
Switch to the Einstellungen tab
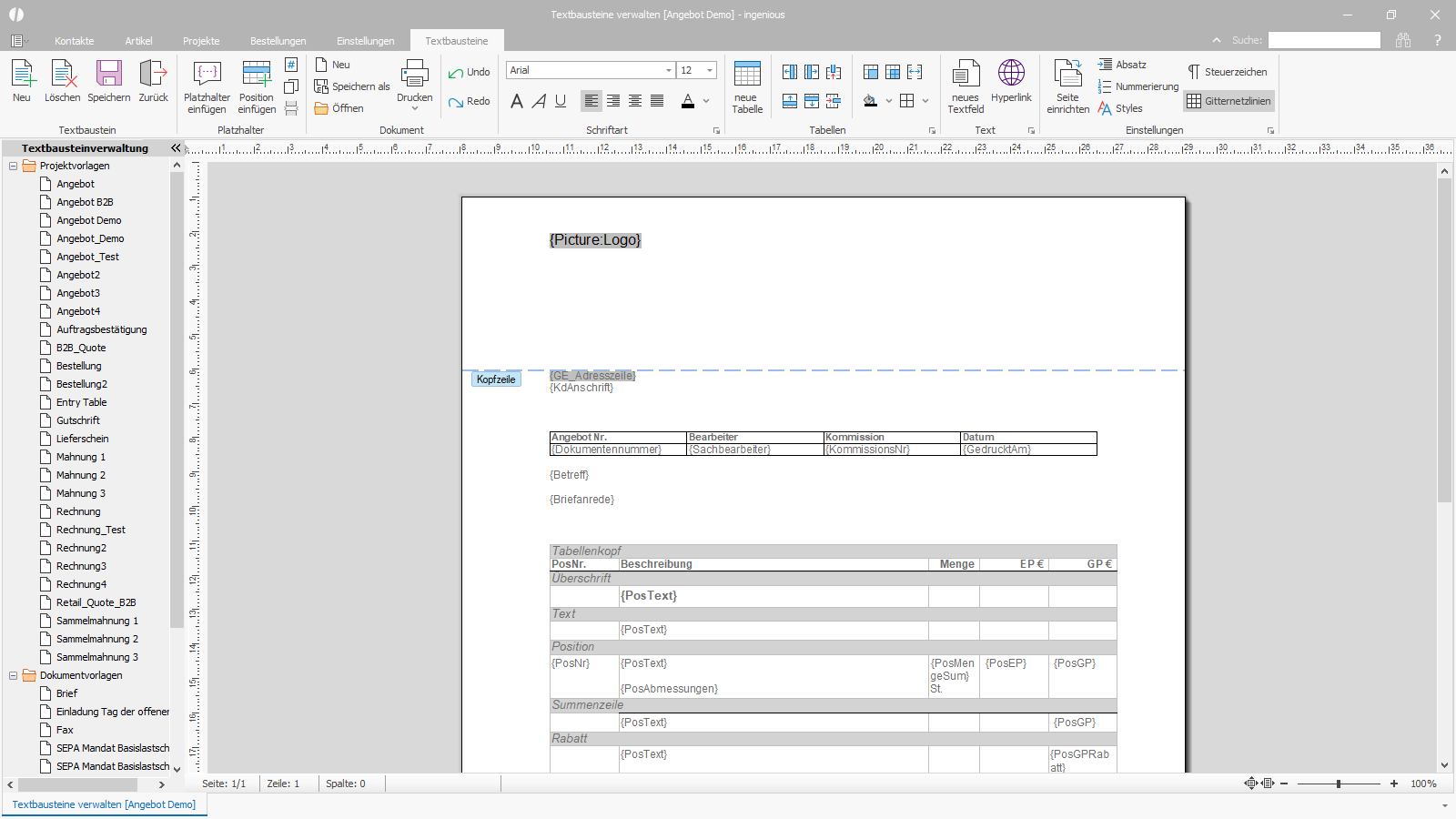(x=366, y=41)
